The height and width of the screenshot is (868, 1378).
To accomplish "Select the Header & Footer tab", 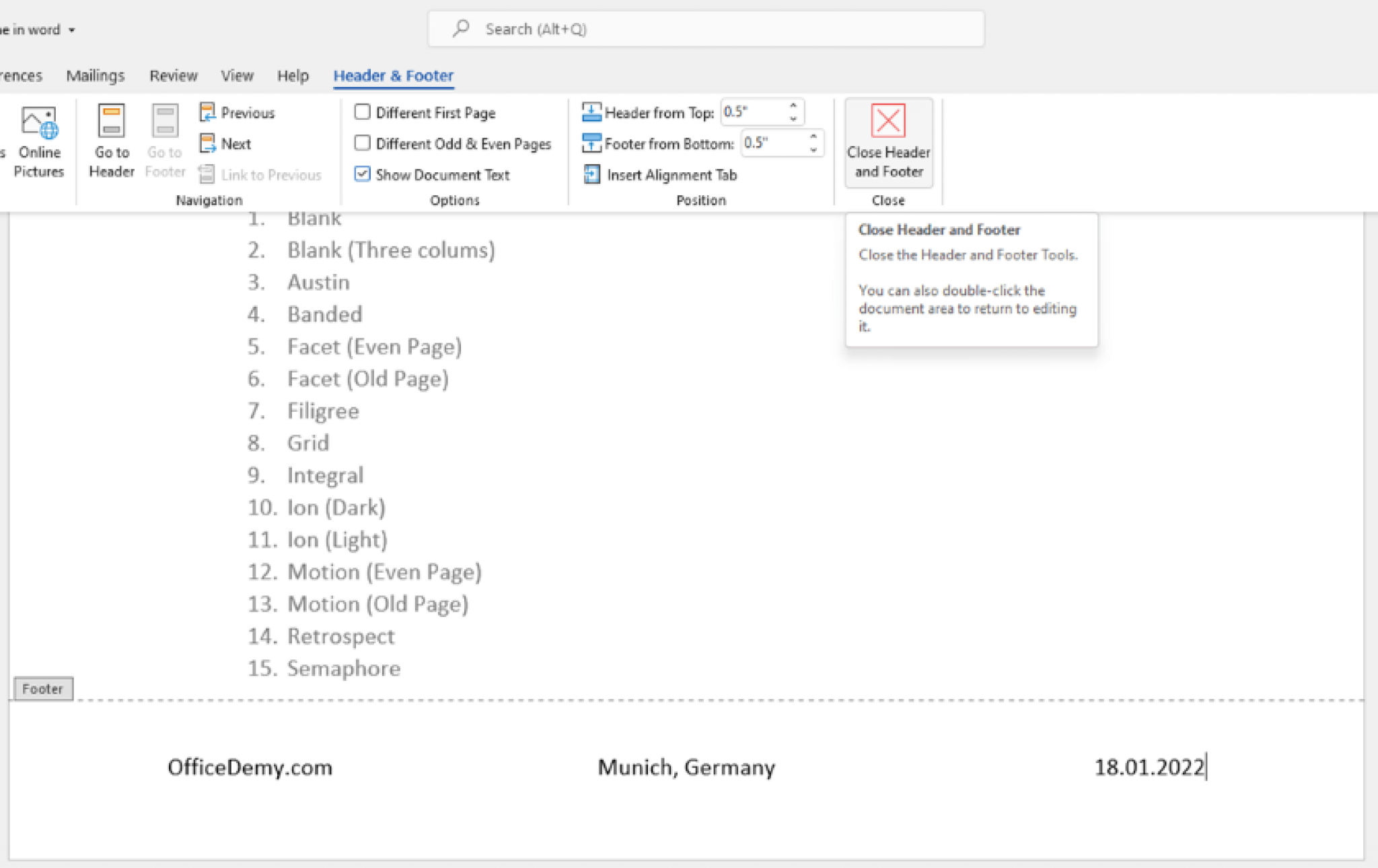I will pos(394,75).
